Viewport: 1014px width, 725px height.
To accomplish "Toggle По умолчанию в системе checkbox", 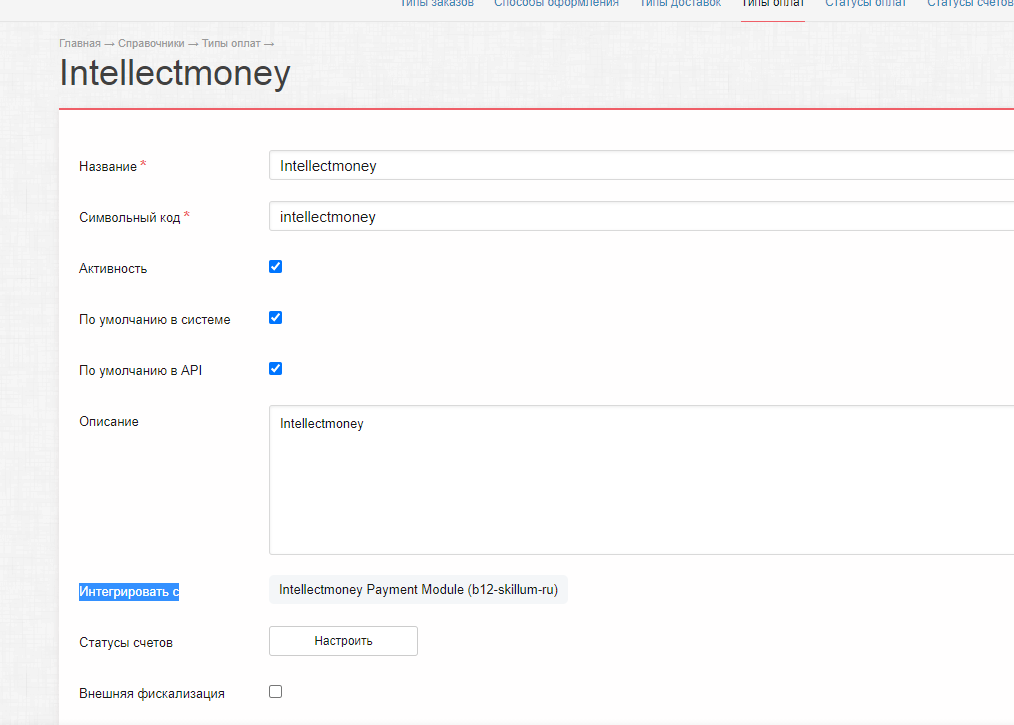I will tap(276, 318).
